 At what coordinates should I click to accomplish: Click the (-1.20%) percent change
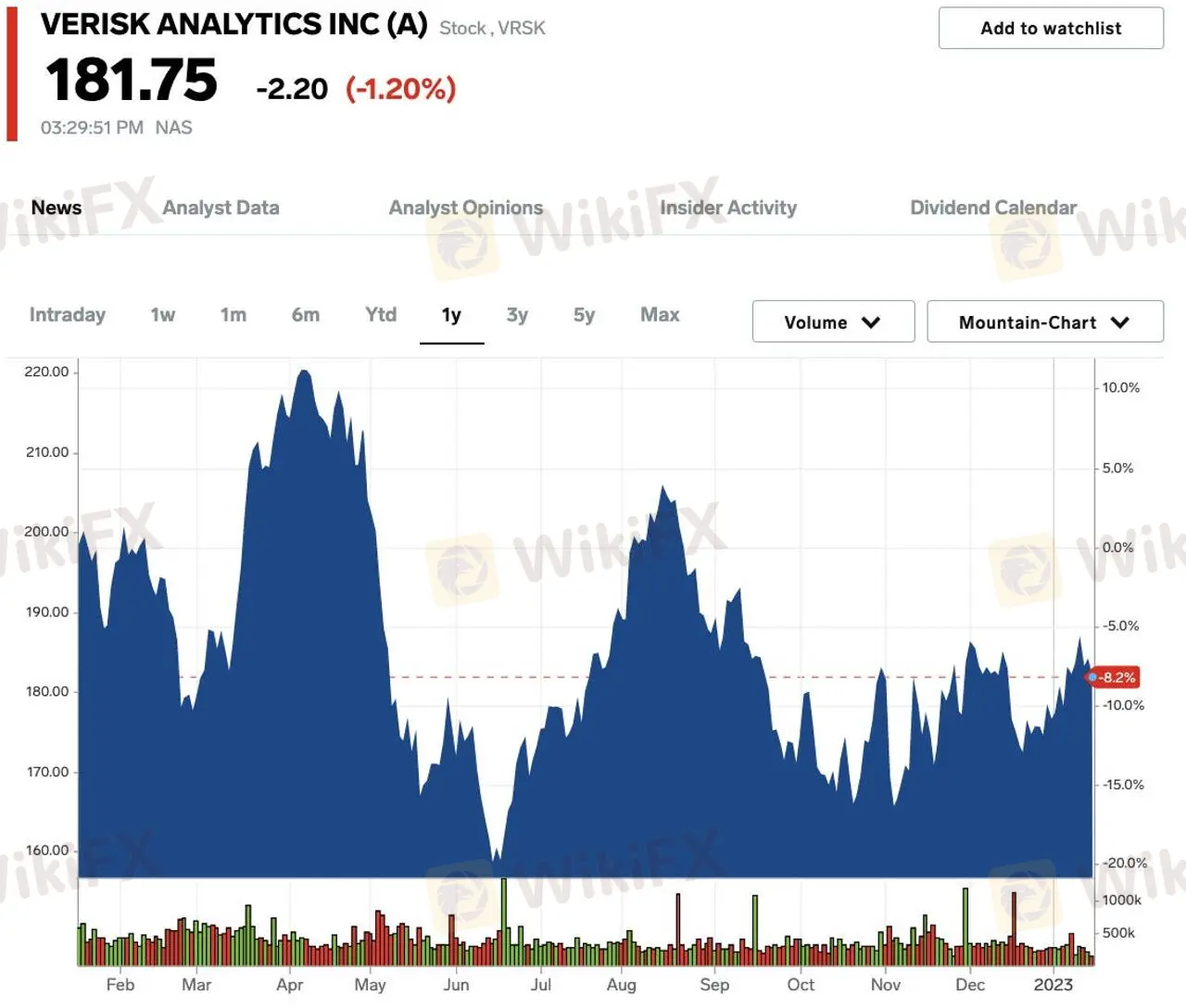pos(401,89)
